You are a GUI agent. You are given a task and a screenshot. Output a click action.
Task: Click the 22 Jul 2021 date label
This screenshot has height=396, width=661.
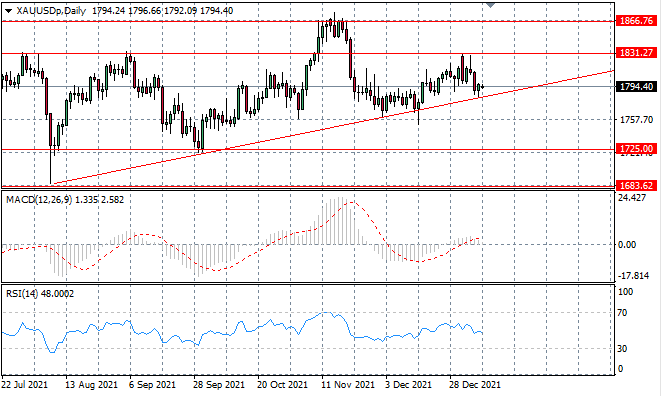coord(24,385)
